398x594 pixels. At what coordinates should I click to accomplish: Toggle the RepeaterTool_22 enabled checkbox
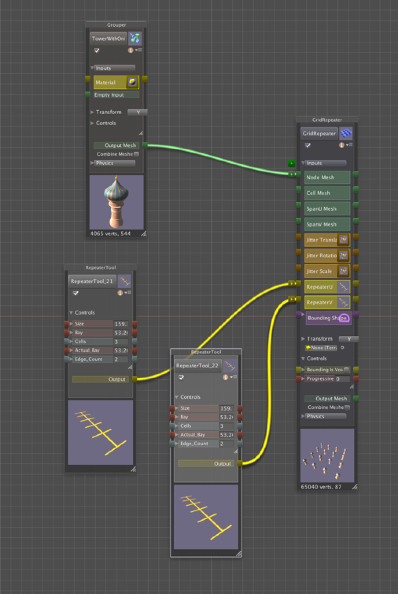(x=181, y=377)
